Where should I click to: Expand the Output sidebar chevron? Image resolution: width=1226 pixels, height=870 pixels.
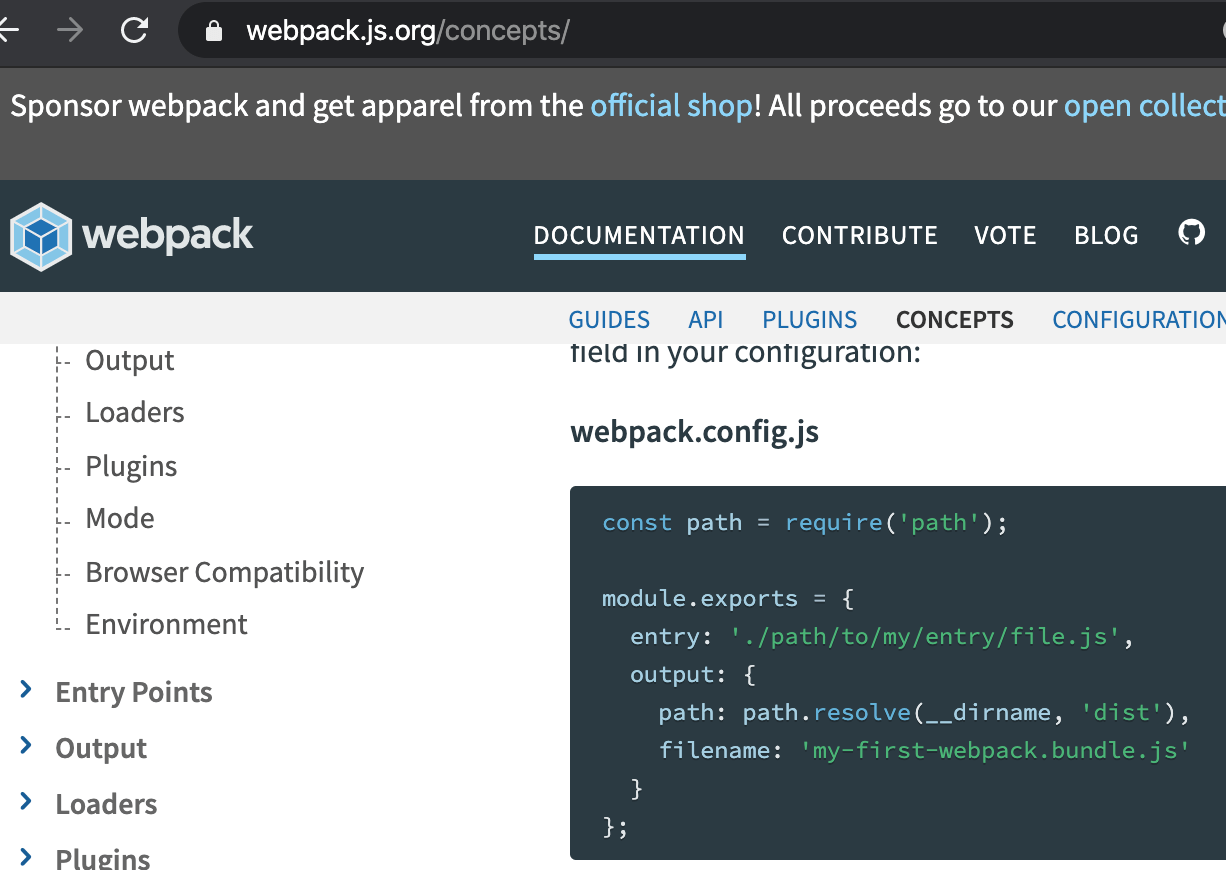26,746
